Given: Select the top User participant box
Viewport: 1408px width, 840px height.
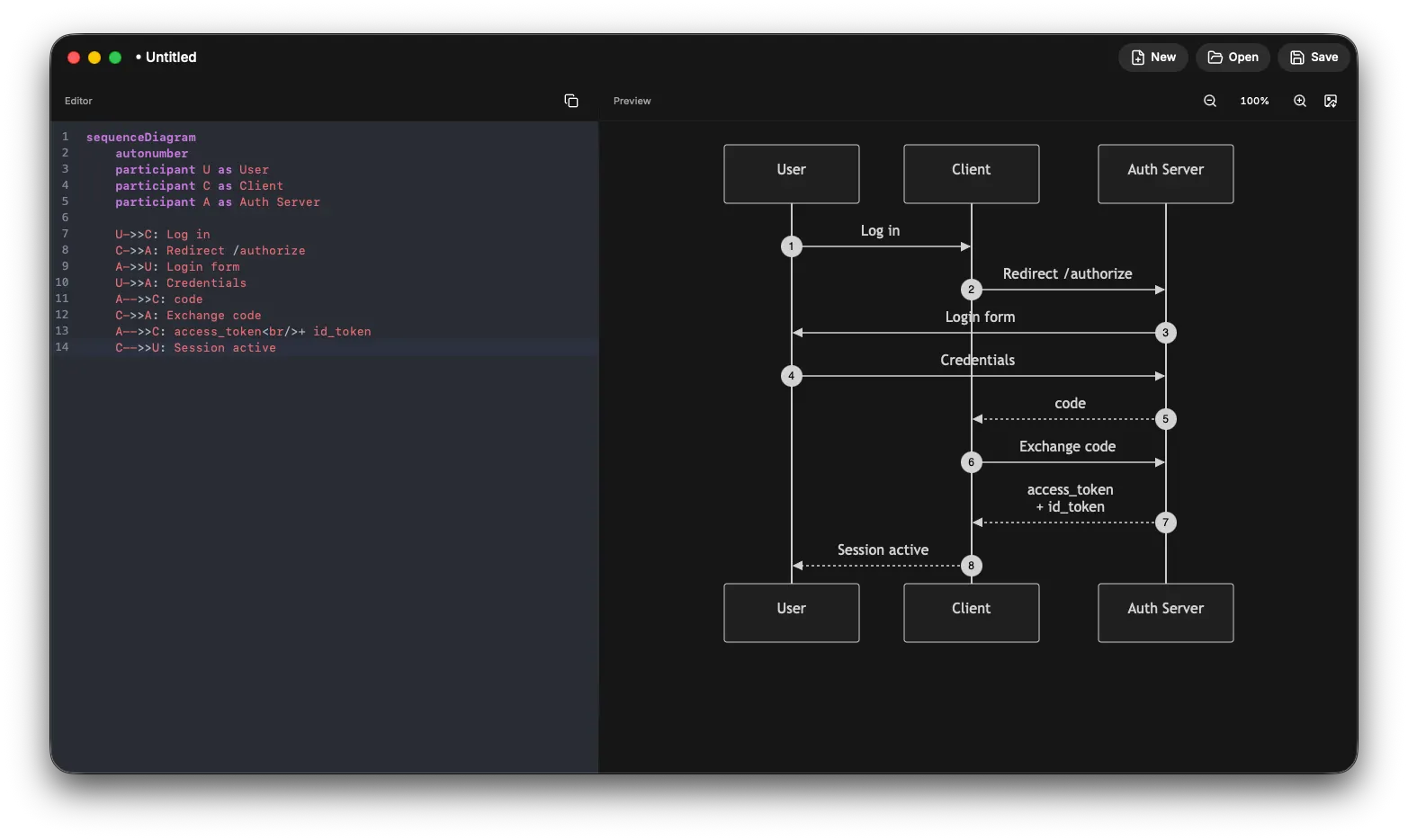Looking at the screenshot, I should click(791, 174).
